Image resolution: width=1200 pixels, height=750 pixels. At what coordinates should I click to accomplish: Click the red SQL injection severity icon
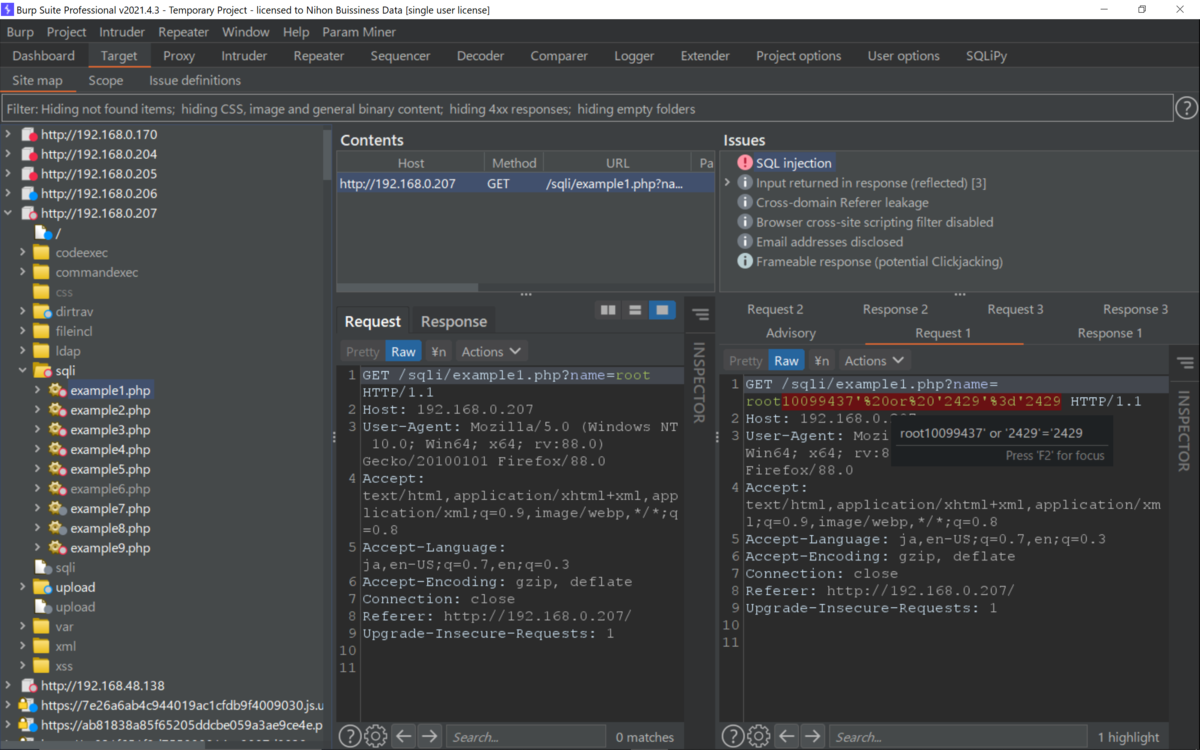(x=745, y=163)
